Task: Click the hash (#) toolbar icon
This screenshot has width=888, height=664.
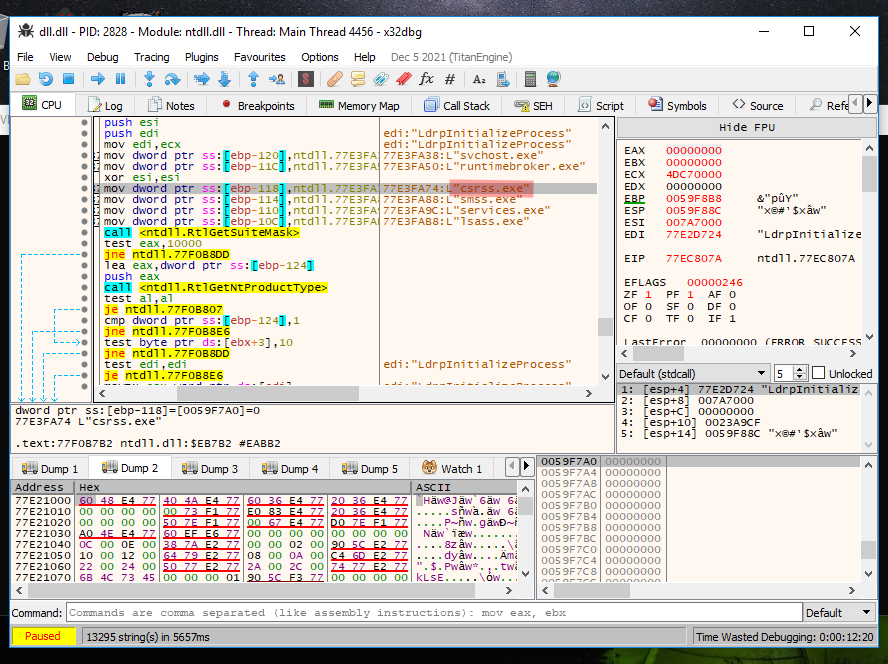Action: [x=450, y=79]
